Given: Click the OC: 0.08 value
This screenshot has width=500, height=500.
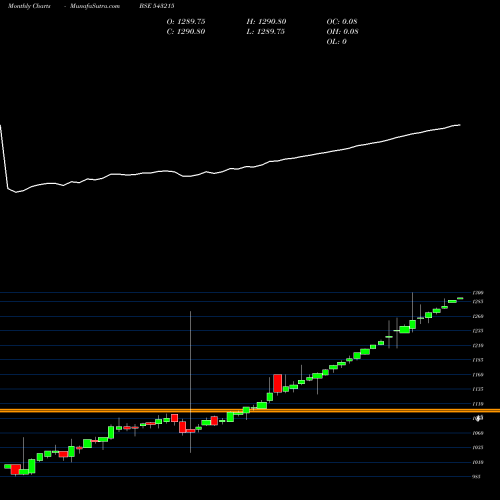Looking at the screenshot, I should click(x=342, y=22).
